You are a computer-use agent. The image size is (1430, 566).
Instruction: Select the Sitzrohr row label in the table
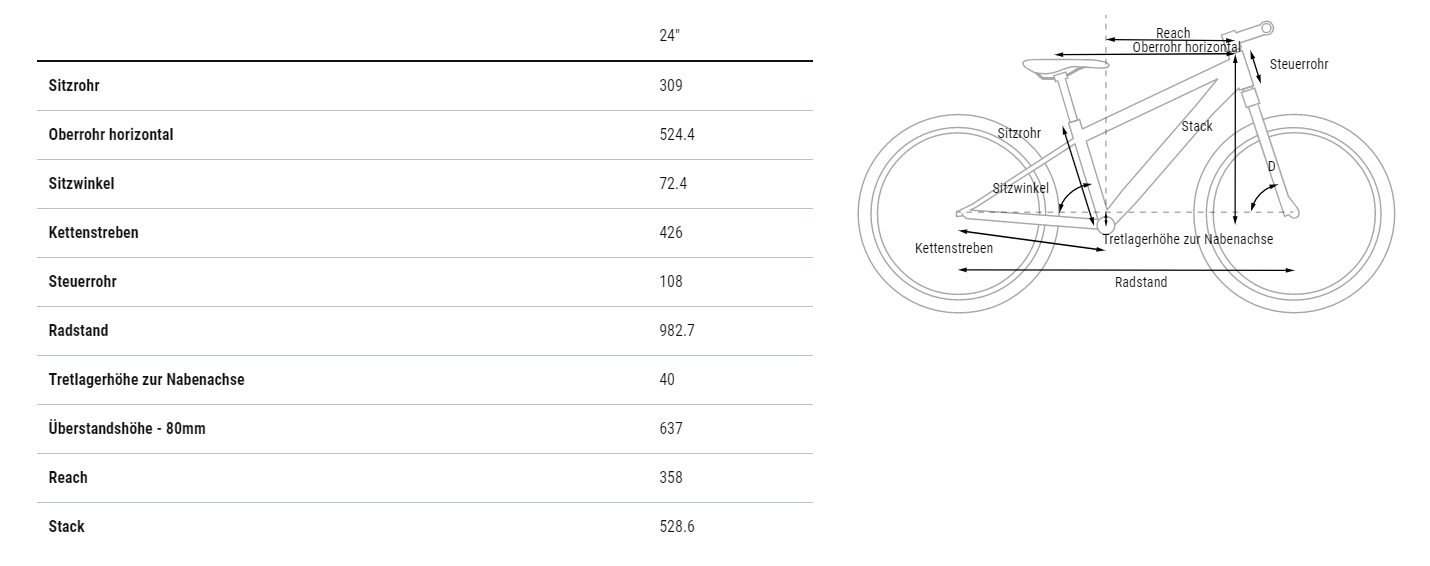click(x=74, y=86)
